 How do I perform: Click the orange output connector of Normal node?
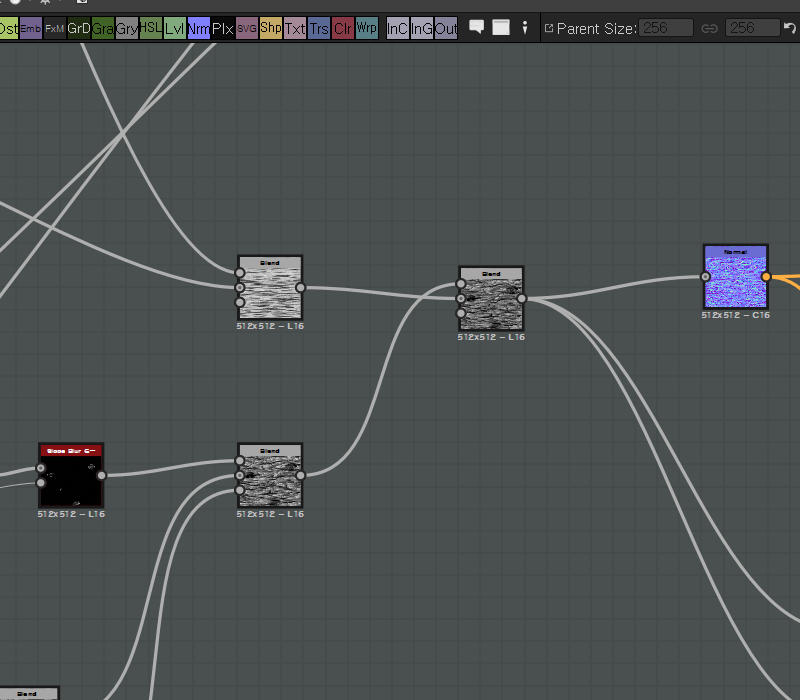766,277
